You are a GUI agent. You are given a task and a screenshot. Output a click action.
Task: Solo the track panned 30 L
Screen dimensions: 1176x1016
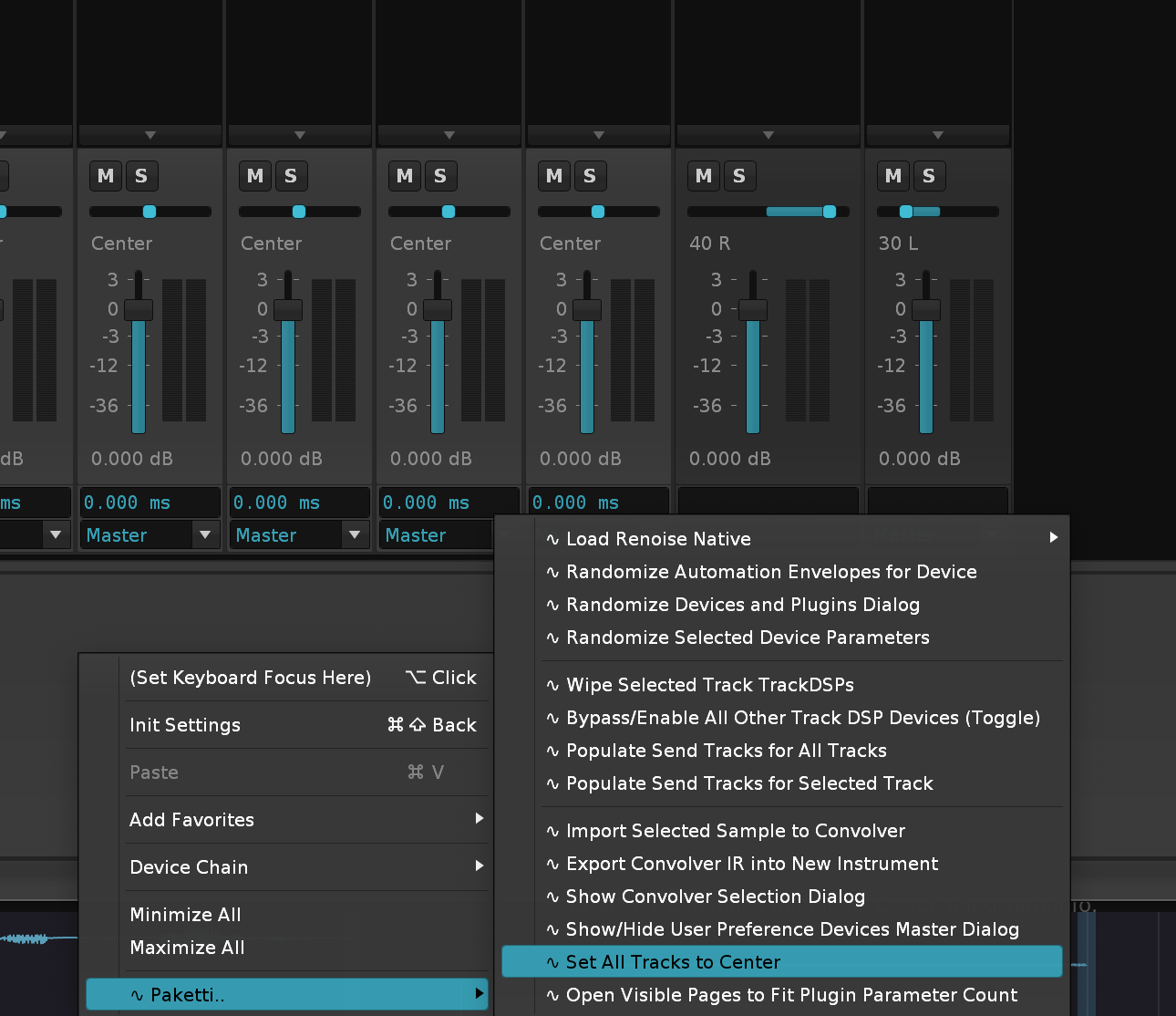tap(929, 176)
